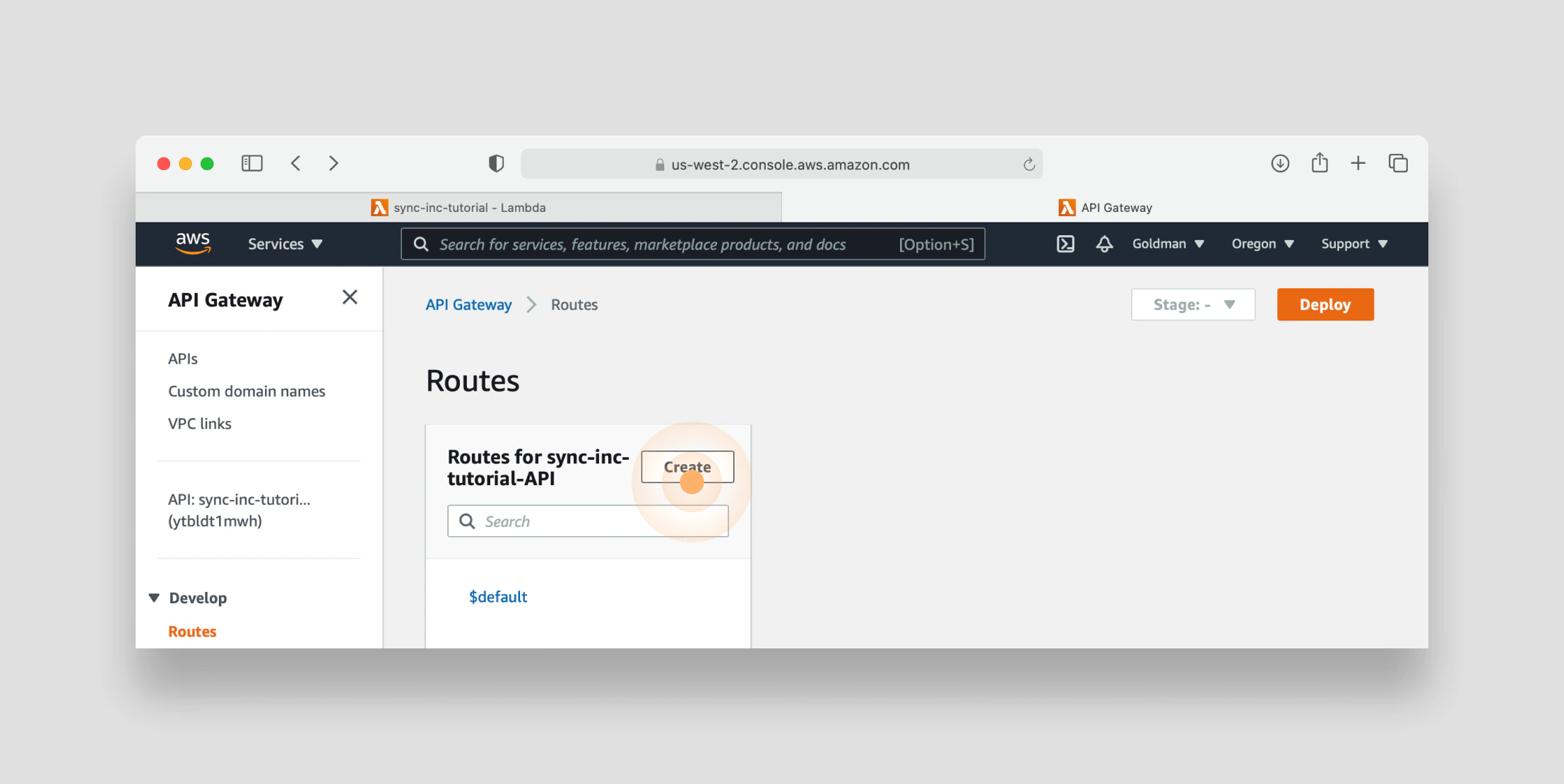The image size is (1564, 784).
Task: Open the $default route
Action: 498,597
